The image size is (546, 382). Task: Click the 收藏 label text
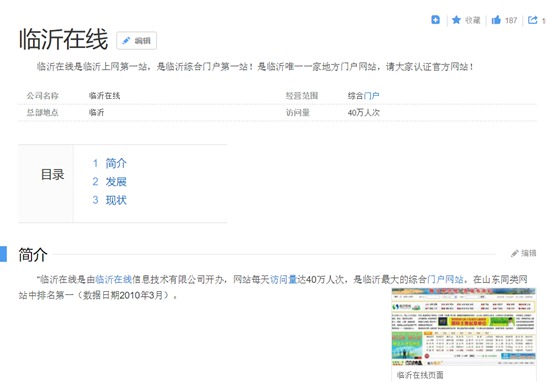pyautogui.click(x=473, y=20)
